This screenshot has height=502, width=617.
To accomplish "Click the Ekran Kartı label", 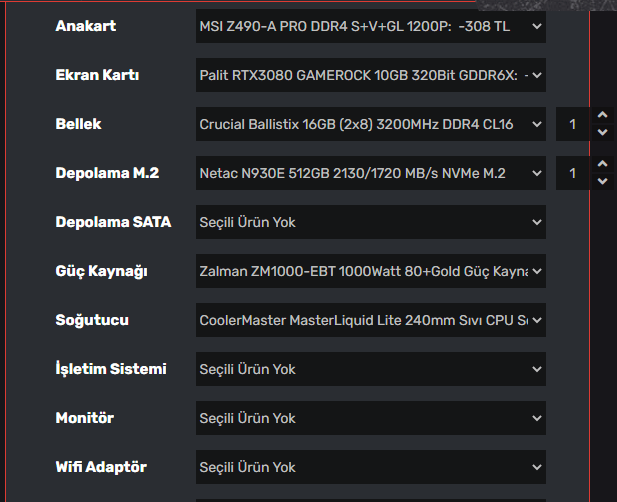I will (97, 75).
